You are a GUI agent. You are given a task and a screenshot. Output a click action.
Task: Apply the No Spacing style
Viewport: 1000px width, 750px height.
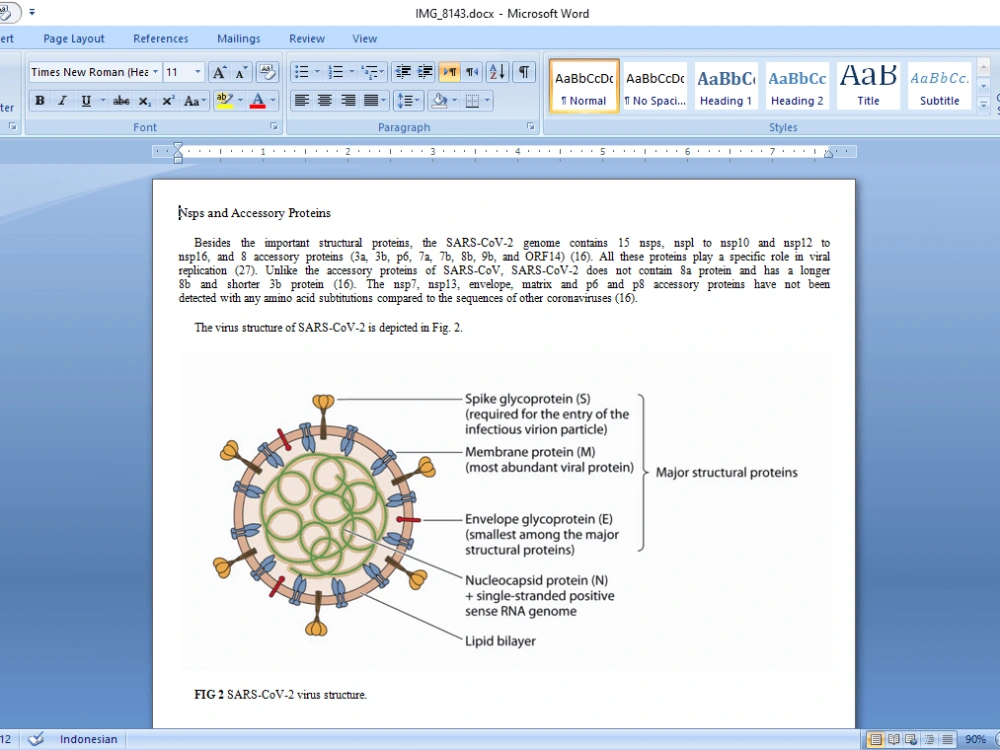(x=655, y=87)
